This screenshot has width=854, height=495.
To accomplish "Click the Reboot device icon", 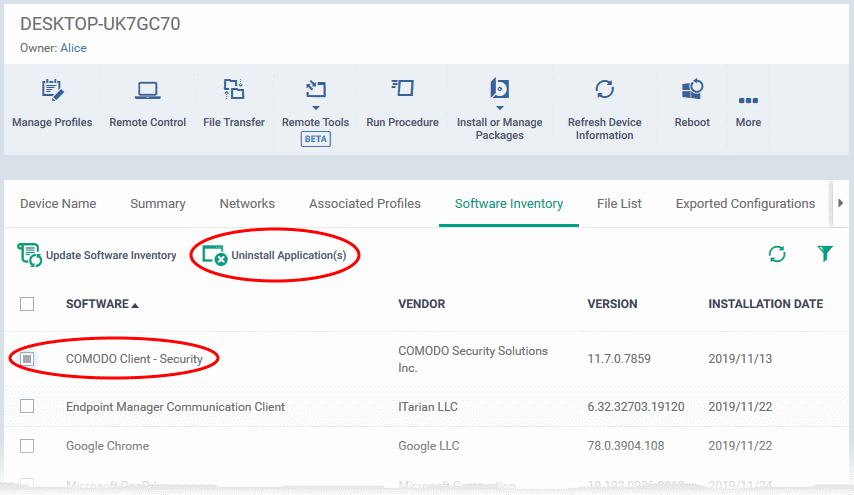I will [x=692, y=89].
